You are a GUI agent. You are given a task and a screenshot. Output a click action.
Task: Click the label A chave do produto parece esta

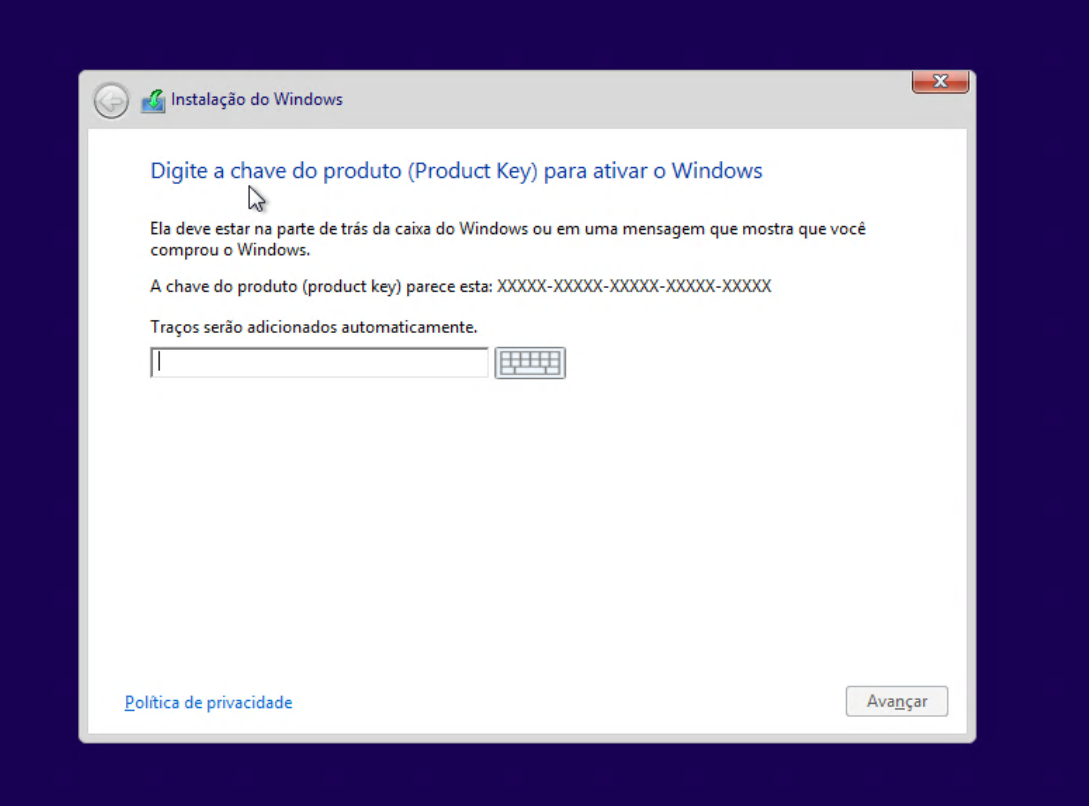pos(322,286)
